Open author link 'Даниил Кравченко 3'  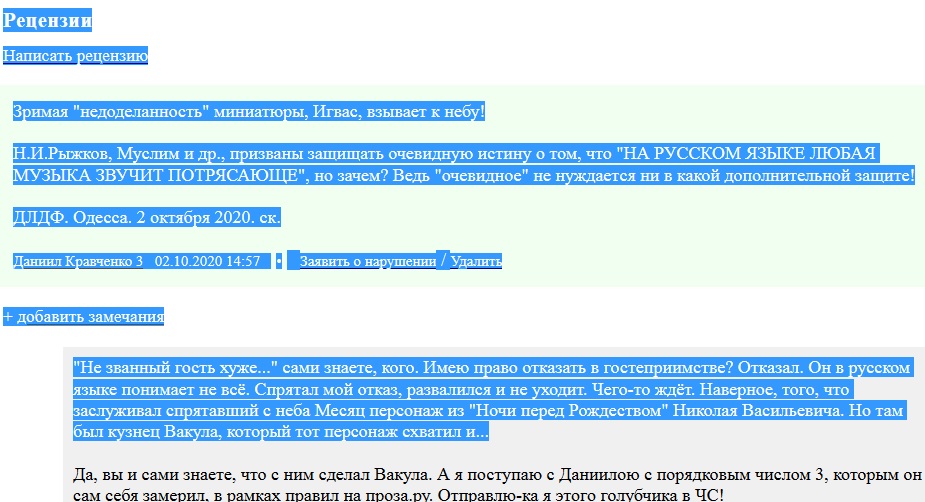tap(78, 261)
